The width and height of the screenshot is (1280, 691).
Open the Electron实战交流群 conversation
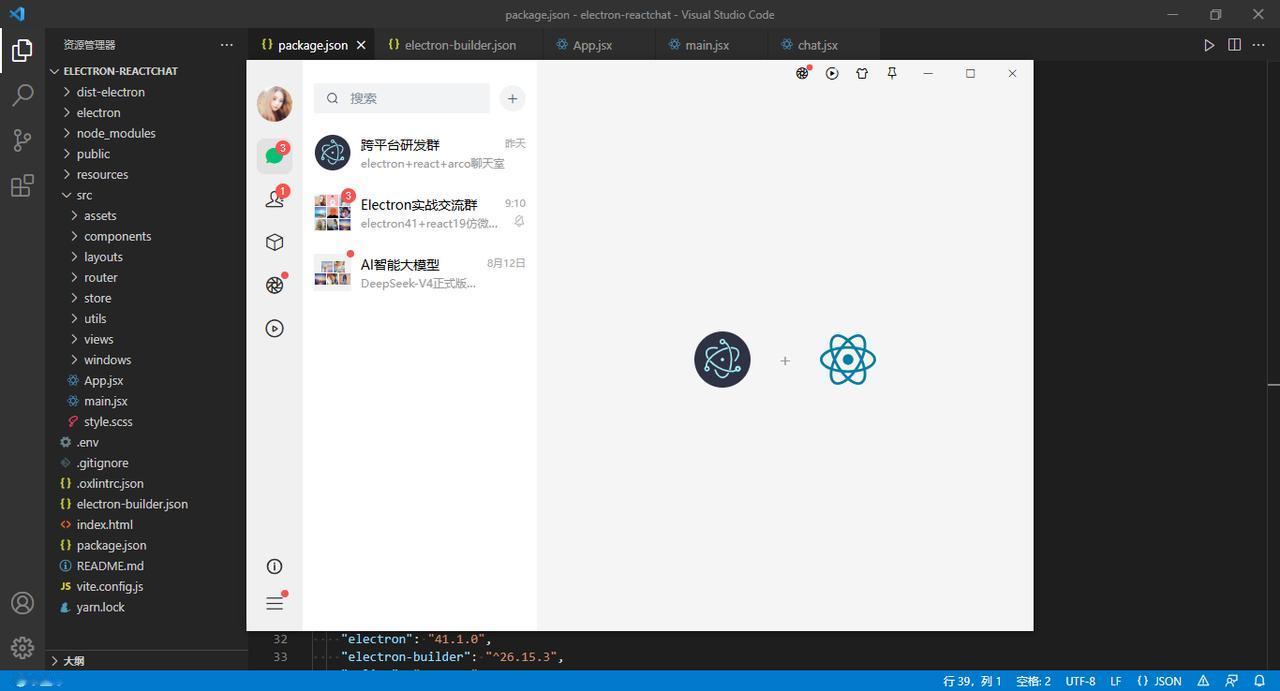(420, 212)
